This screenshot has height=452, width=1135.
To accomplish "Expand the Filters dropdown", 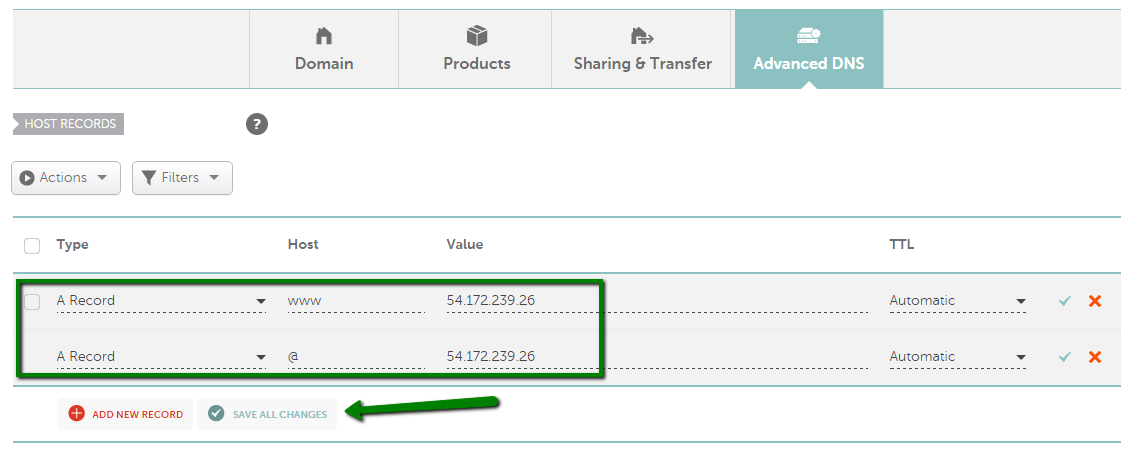I will click(x=182, y=178).
